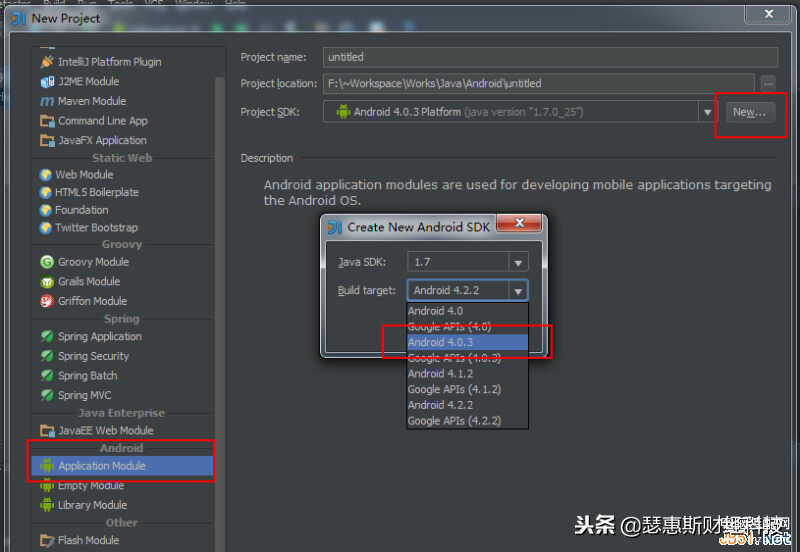The image size is (800, 552).
Task: Select the Grails Module icon
Action: (x=47, y=282)
